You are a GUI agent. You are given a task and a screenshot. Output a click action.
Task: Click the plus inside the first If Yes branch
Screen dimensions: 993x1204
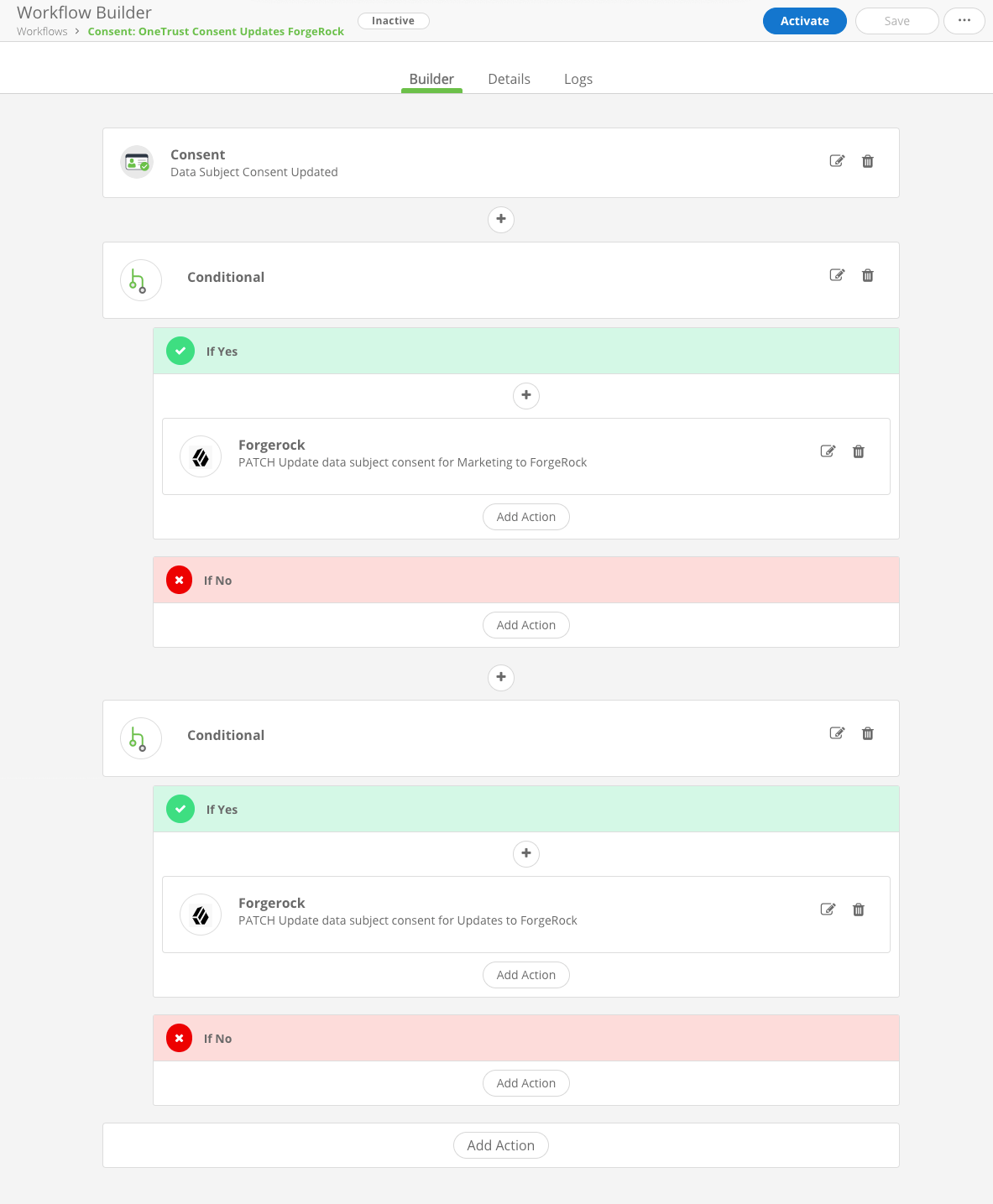coord(525,395)
